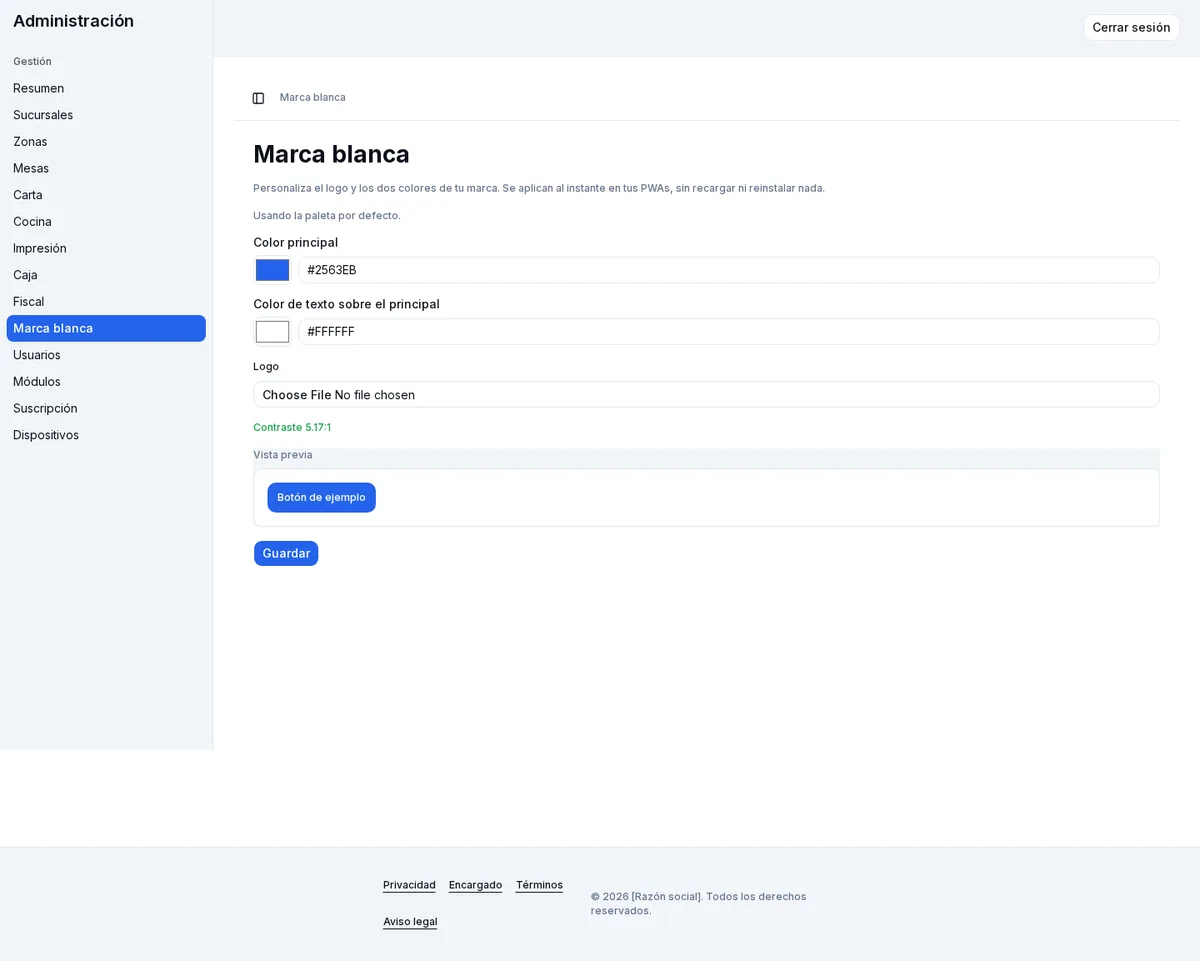Select Mesas in the sidebar

[106, 168]
